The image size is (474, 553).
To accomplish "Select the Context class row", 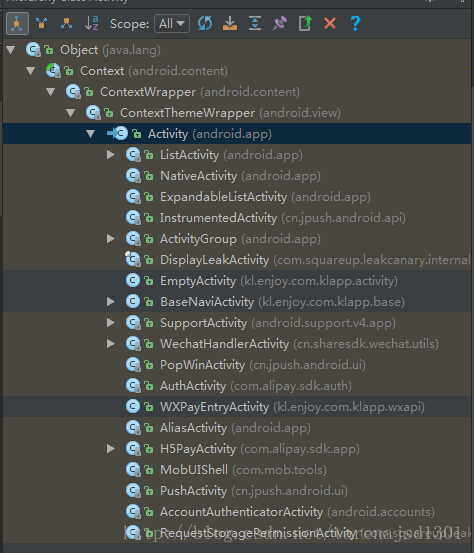I will [x=237, y=71].
